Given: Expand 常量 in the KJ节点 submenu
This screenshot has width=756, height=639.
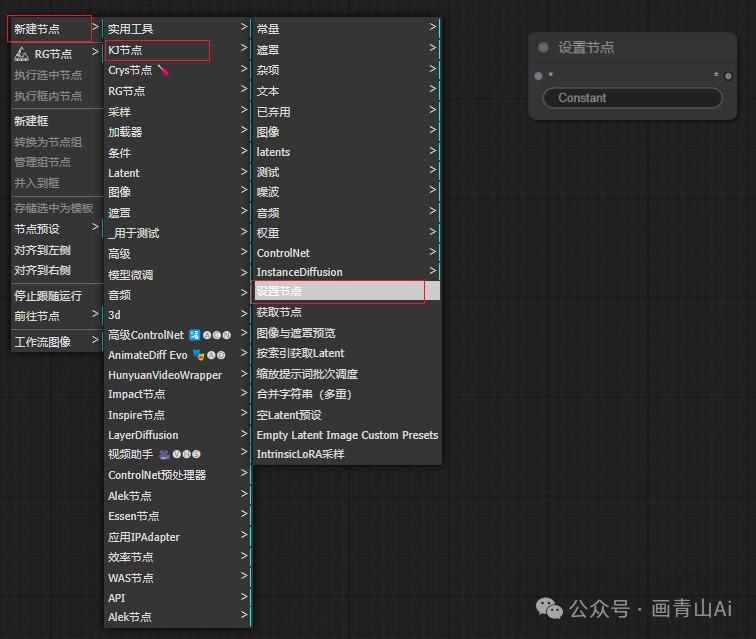Looking at the screenshot, I should pos(345,29).
